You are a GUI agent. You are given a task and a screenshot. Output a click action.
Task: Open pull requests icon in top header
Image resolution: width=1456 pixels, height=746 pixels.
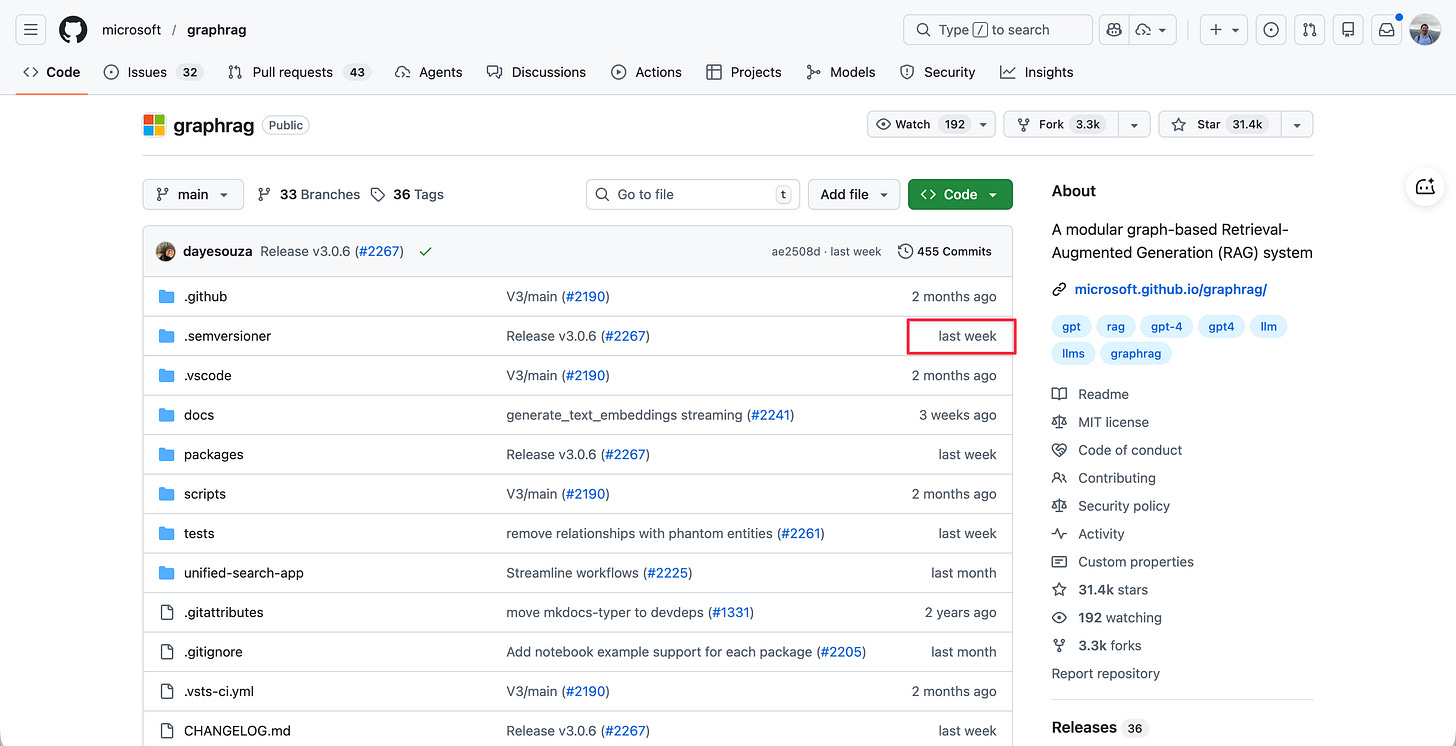click(1309, 30)
